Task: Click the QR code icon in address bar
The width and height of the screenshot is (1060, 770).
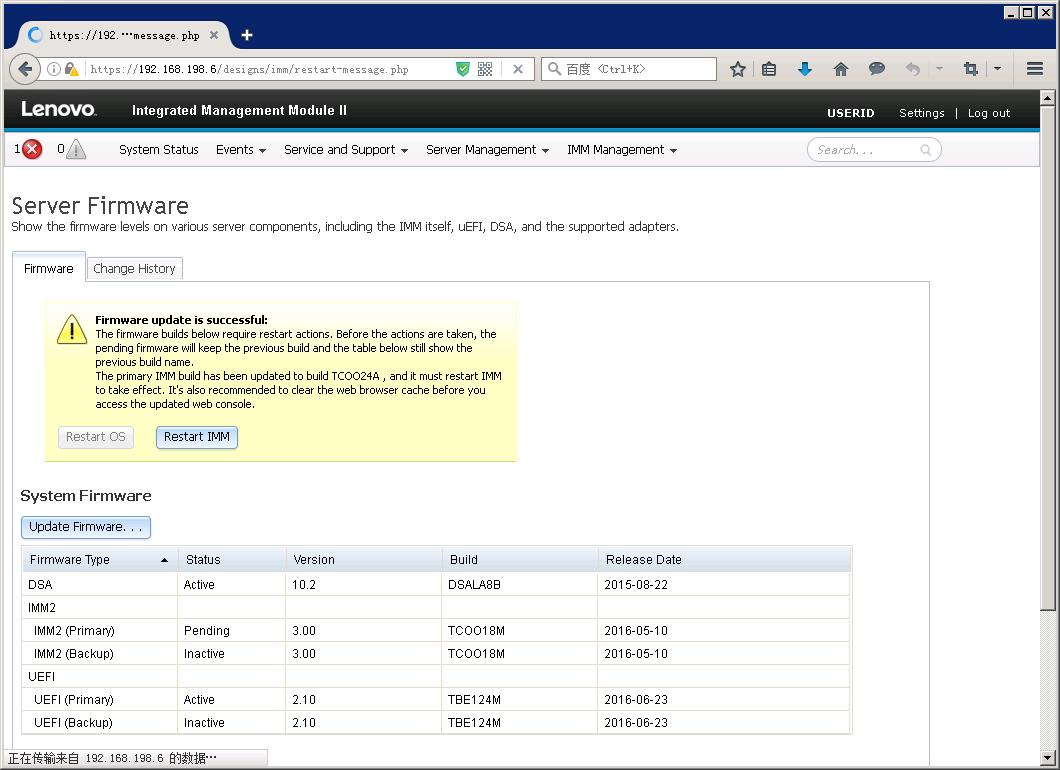Action: pos(485,69)
